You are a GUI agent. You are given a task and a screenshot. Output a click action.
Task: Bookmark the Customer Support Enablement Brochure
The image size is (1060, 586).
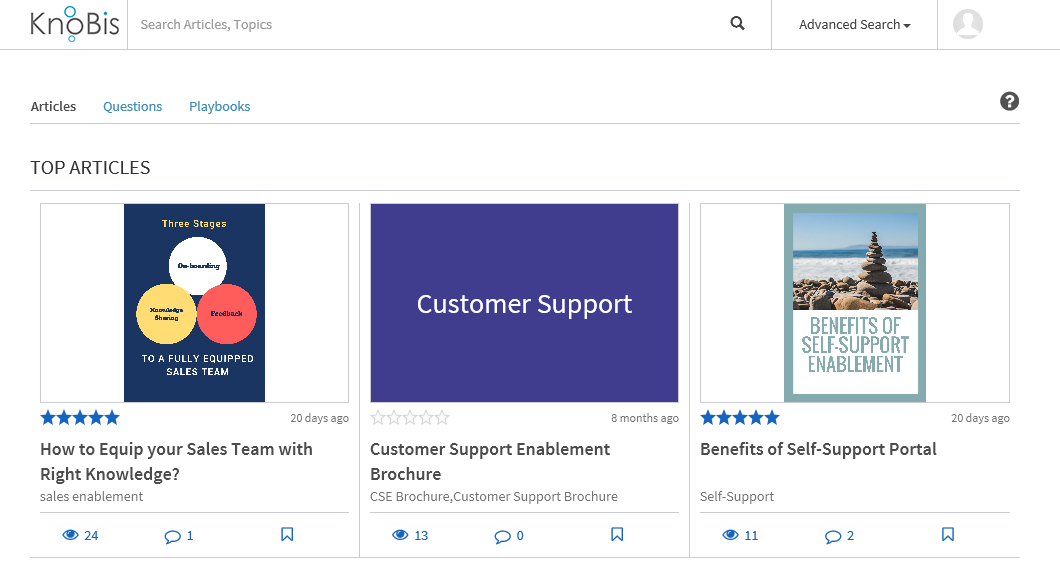tap(617, 535)
